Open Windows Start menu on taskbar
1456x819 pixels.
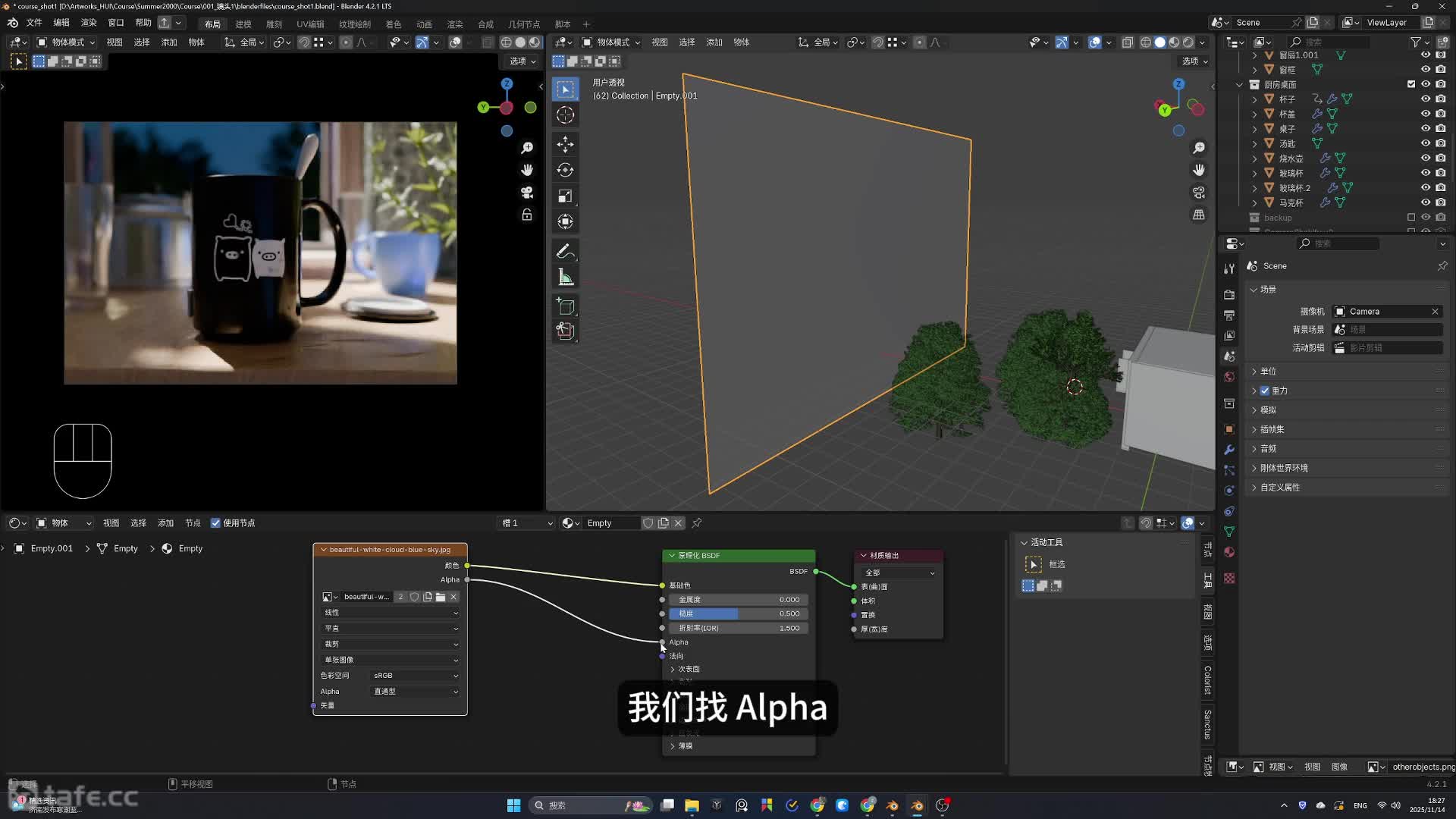pos(513,805)
